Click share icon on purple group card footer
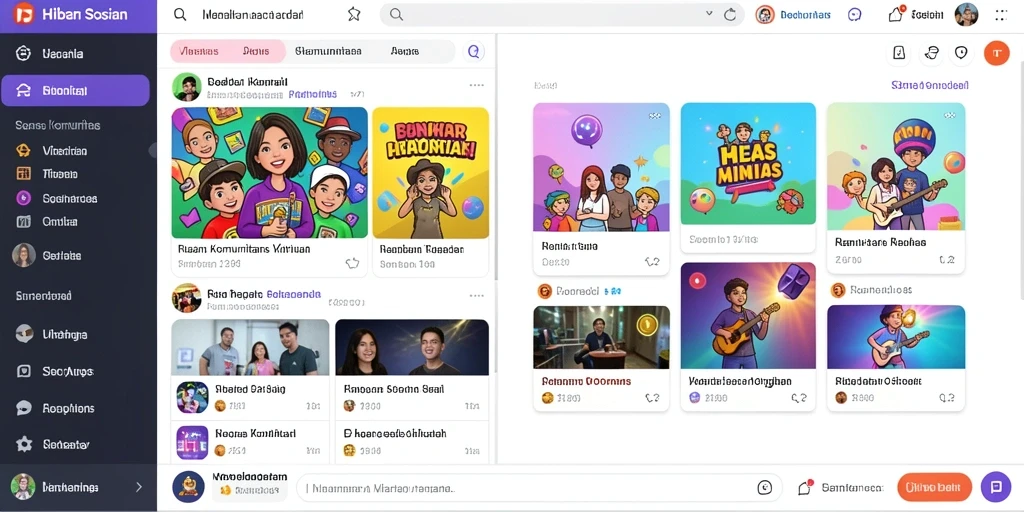This screenshot has width=1024, height=512. pyautogui.click(x=652, y=262)
